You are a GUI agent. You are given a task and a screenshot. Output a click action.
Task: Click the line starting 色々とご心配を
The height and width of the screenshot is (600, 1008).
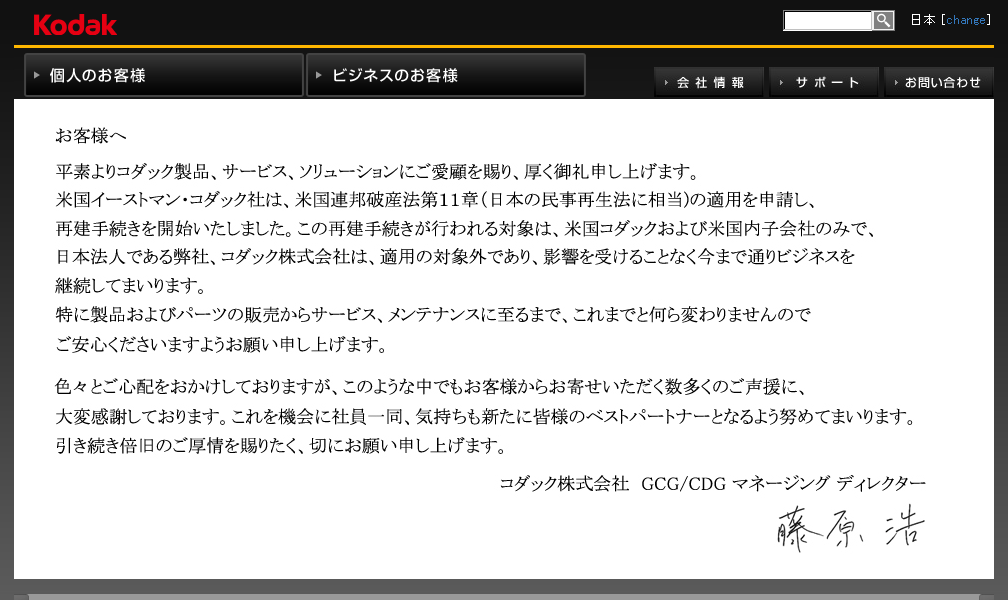click(x=430, y=386)
